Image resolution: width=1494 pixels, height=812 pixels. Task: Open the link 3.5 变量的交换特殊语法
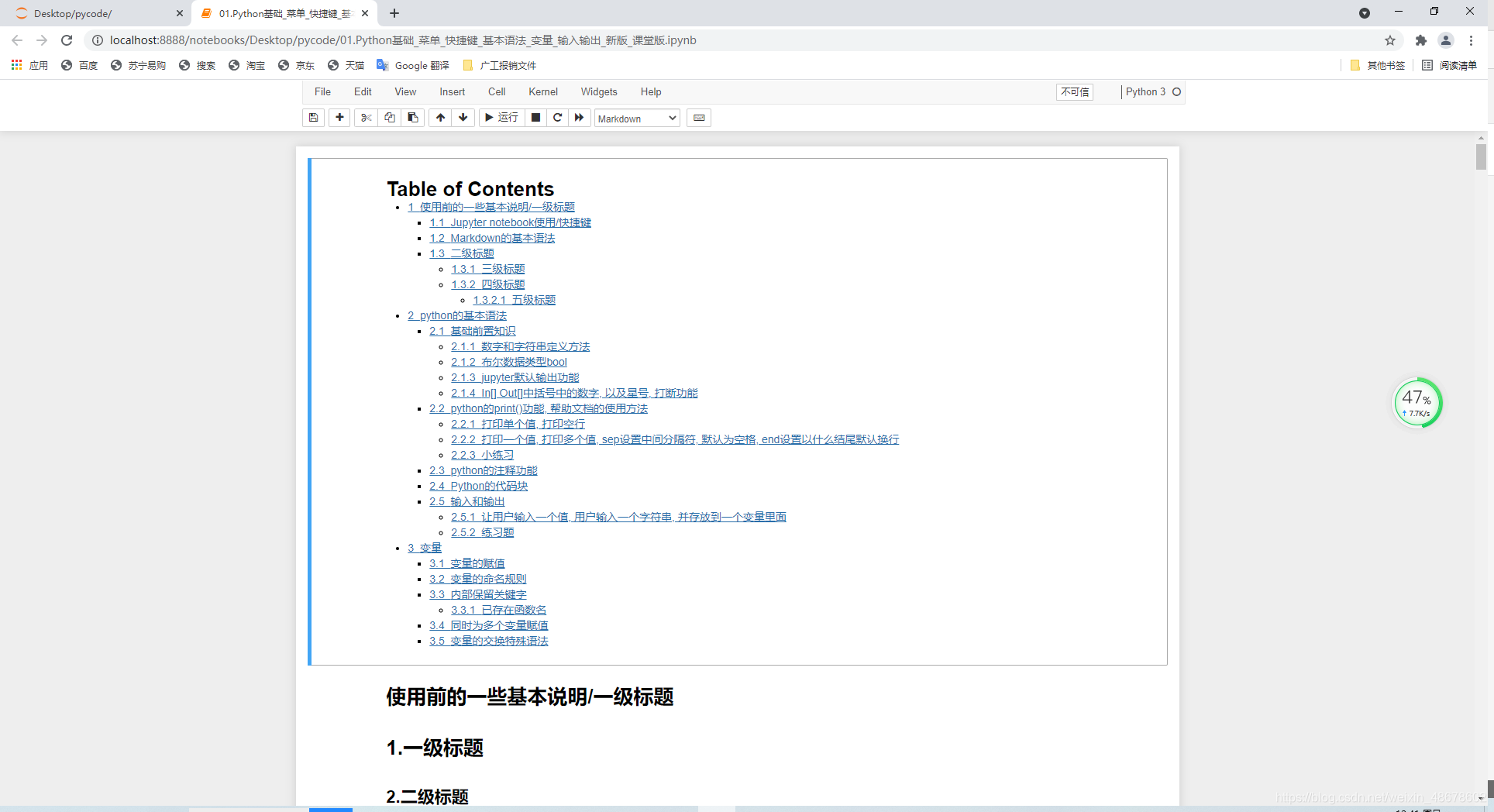tap(488, 641)
